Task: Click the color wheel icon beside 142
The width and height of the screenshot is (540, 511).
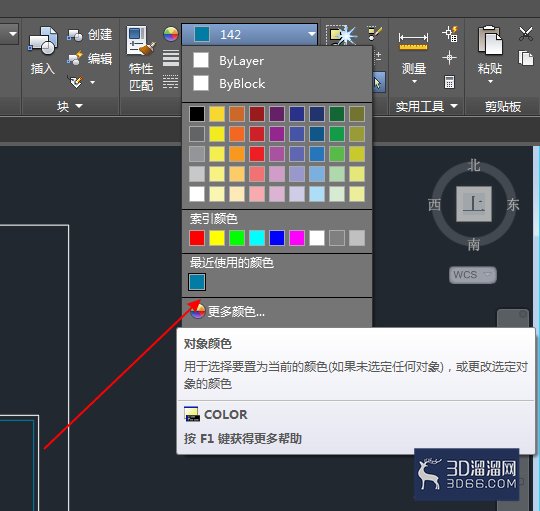Action: pyautogui.click(x=170, y=34)
